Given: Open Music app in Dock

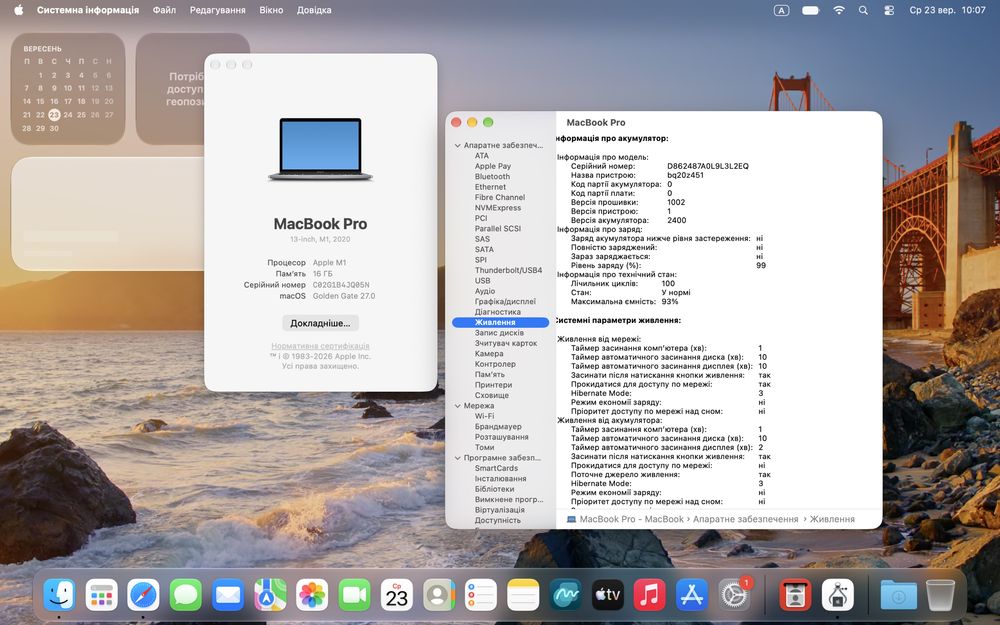Looking at the screenshot, I should [649, 595].
